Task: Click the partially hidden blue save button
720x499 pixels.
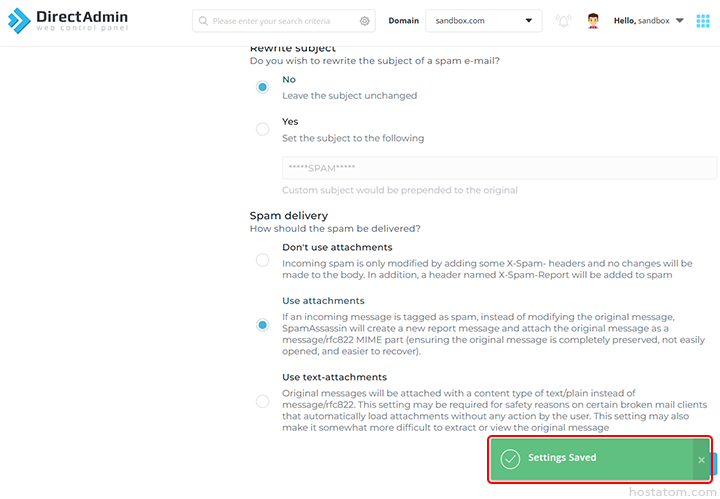Action: (715, 463)
